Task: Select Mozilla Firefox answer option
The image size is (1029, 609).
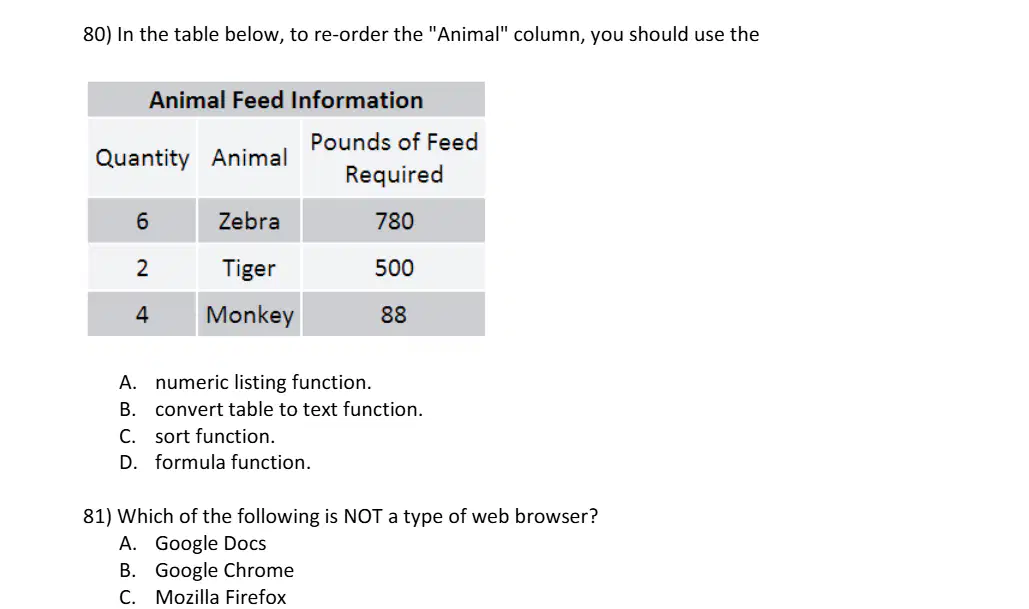Action: pos(203,597)
